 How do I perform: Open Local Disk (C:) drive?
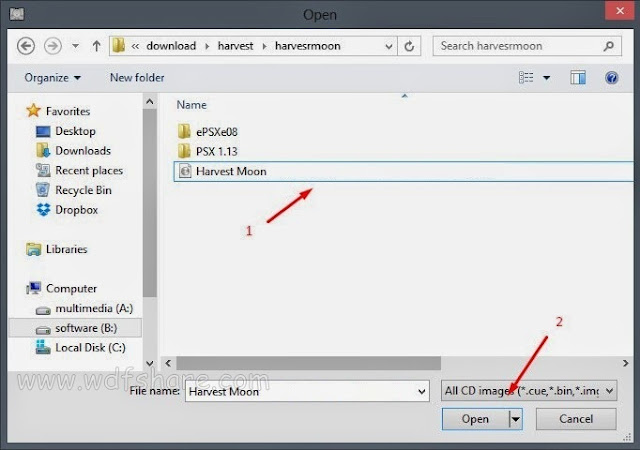[90, 348]
